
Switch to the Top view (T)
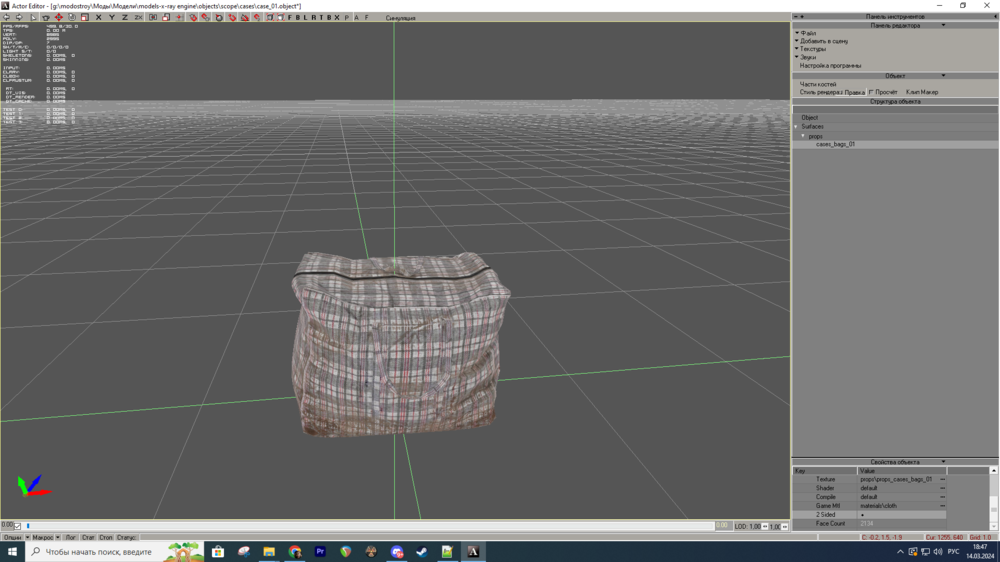(x=320, y=17)
